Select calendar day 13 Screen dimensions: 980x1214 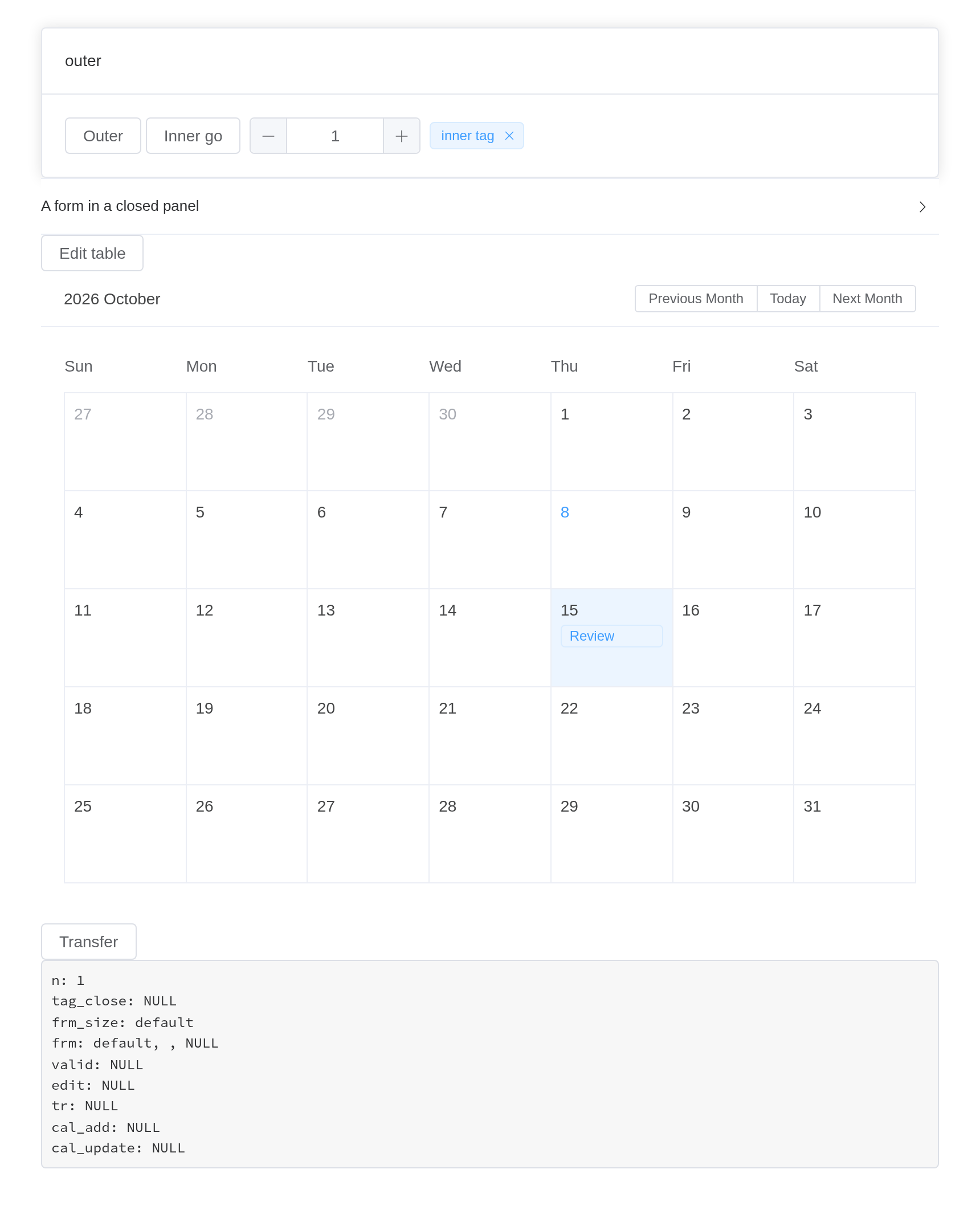pos(368,638)
